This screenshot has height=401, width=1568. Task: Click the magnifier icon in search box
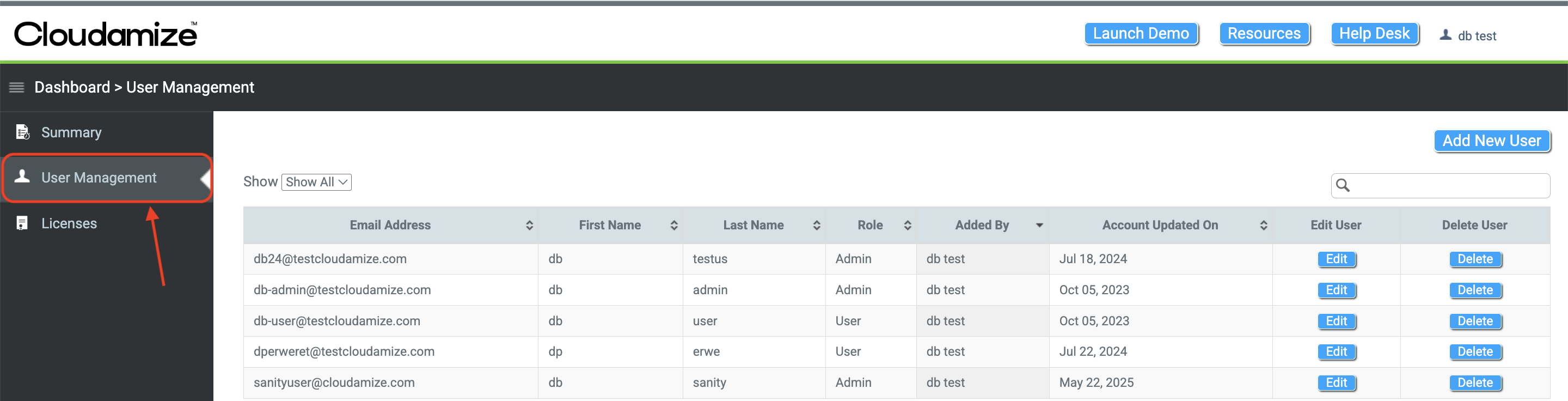pos(1342,185)
